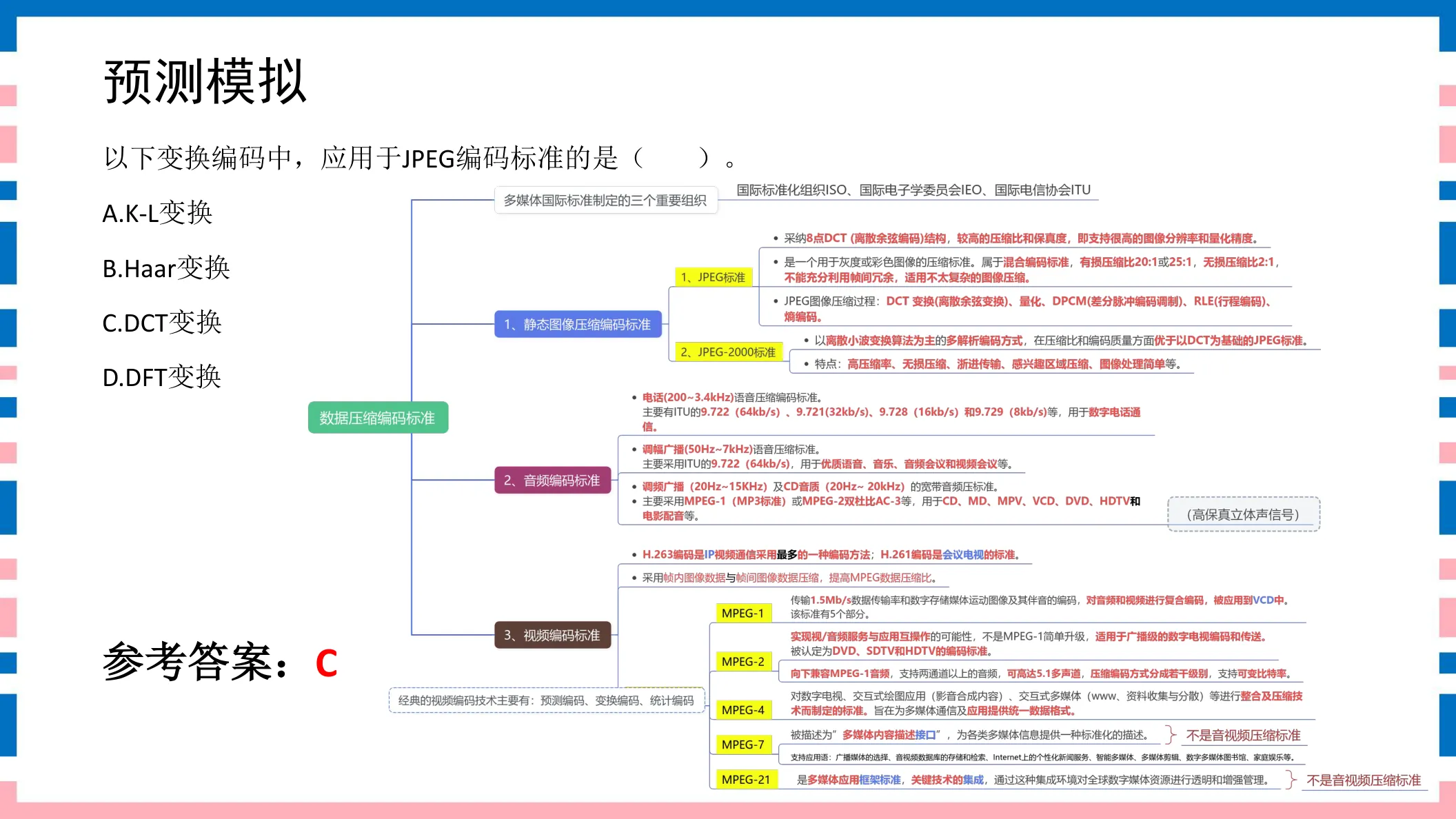Click the question text about JPEG编码标准
Screen dimensions: 1456x819
point(420,158)
